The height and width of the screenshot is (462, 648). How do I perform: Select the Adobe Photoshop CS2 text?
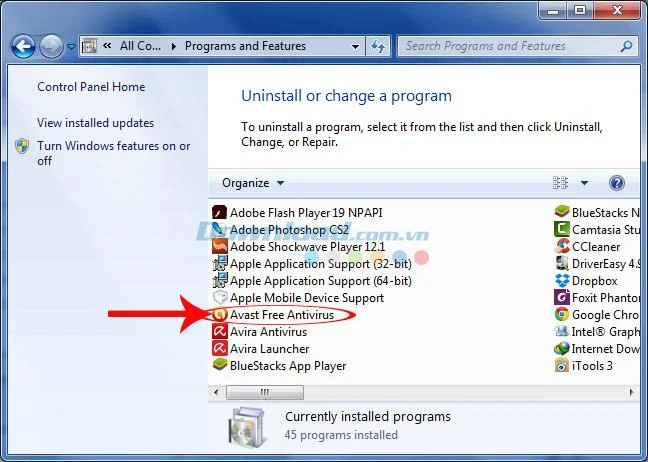(289, 230)
